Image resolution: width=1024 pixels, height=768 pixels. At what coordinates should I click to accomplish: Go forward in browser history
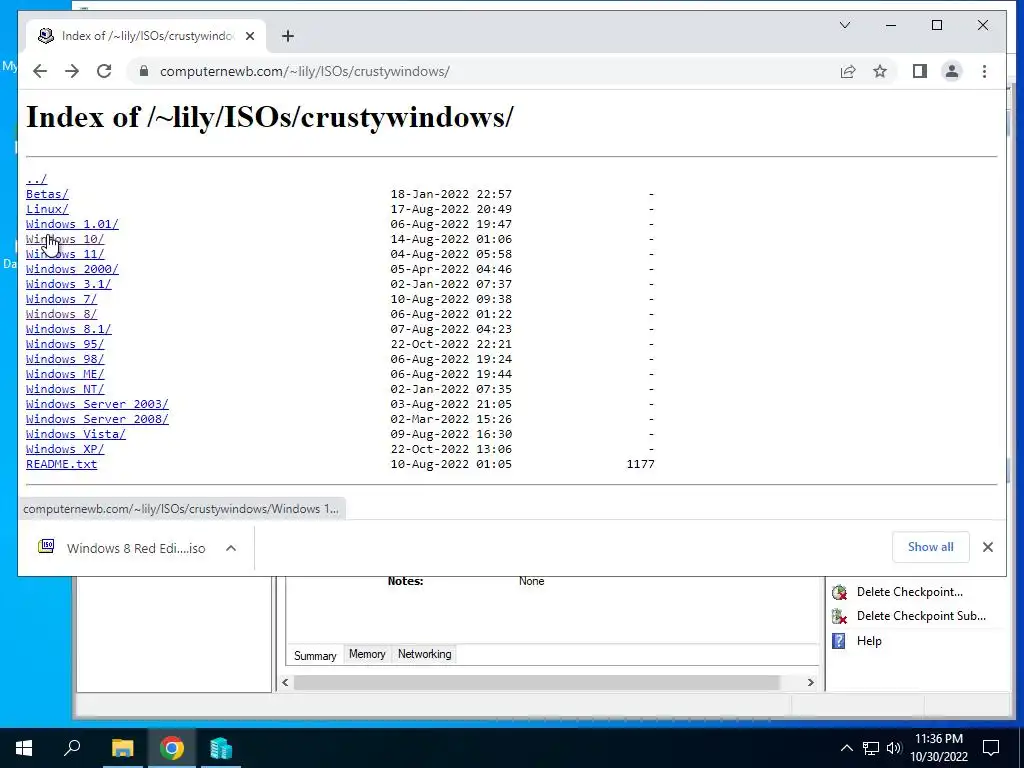coord(72,71)
